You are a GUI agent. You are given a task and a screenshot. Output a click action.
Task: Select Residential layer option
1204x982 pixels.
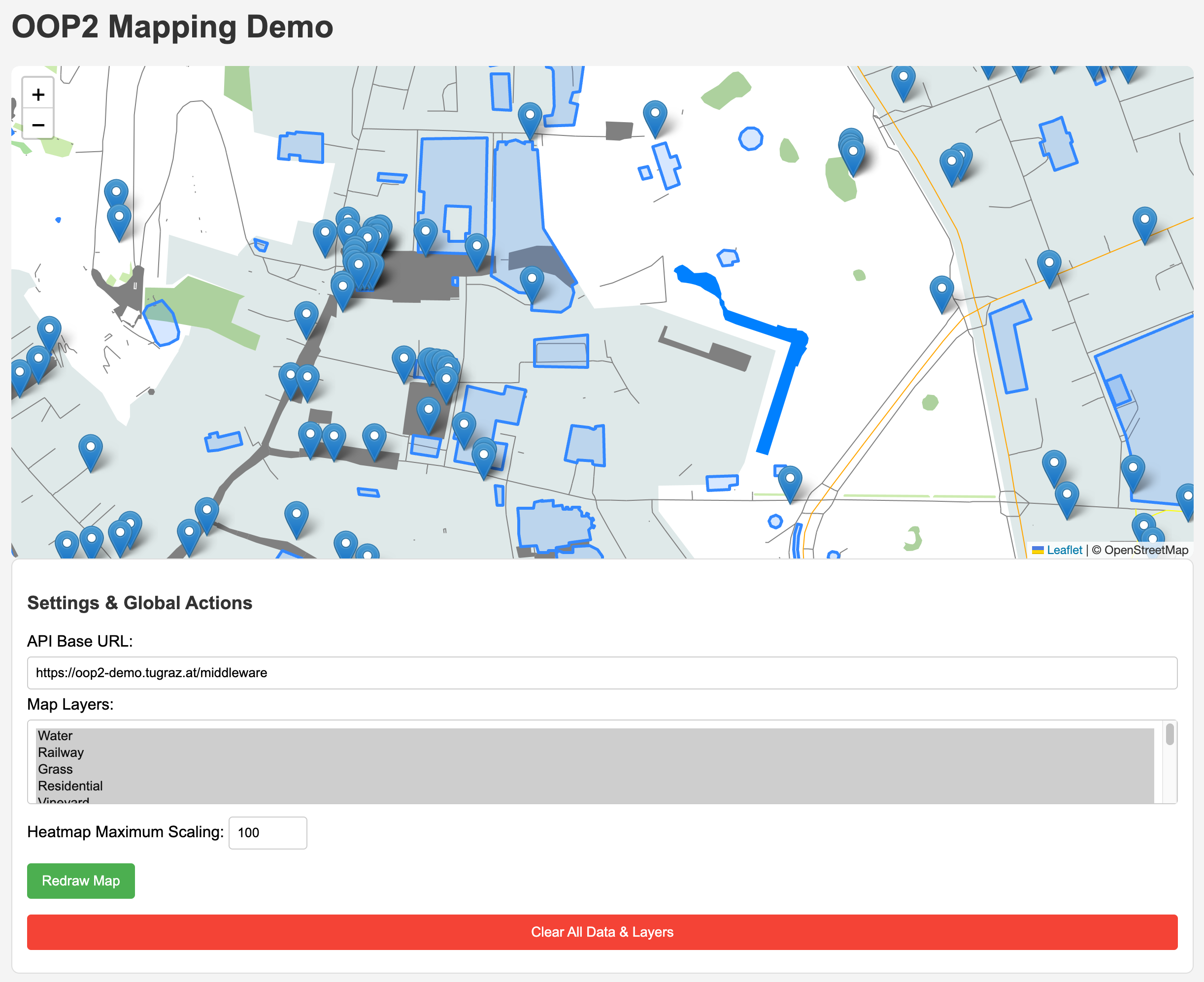pos(70,786)
